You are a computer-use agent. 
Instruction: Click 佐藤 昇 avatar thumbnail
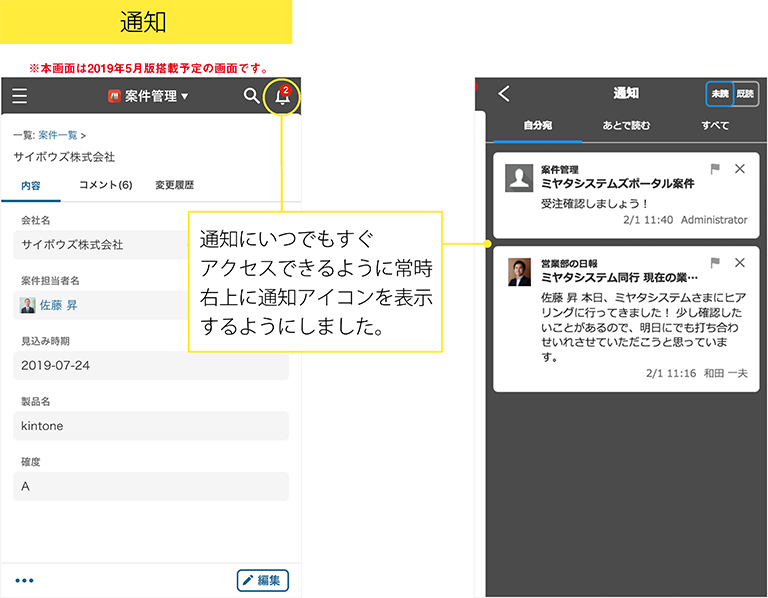click(x=27, y=305)
